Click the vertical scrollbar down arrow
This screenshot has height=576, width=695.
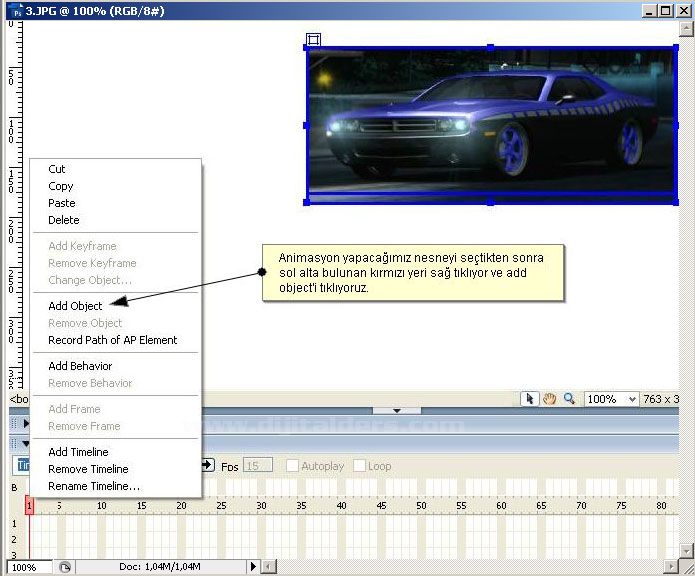(x=686, y=552)
